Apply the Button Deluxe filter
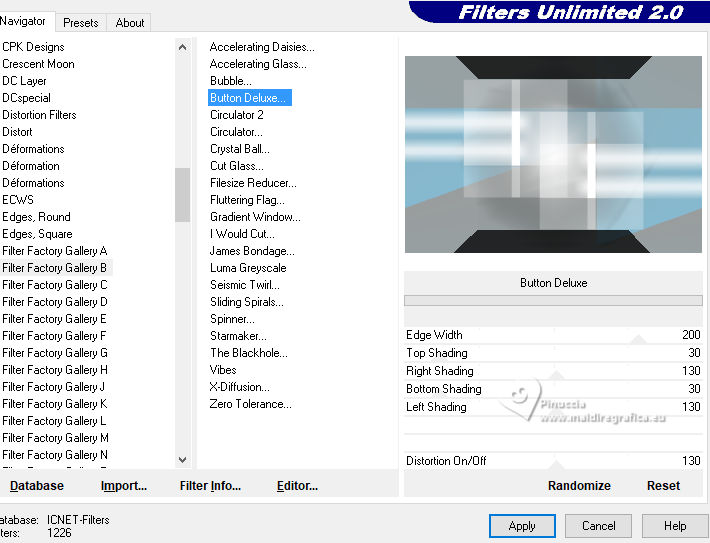 pos(522,526)
